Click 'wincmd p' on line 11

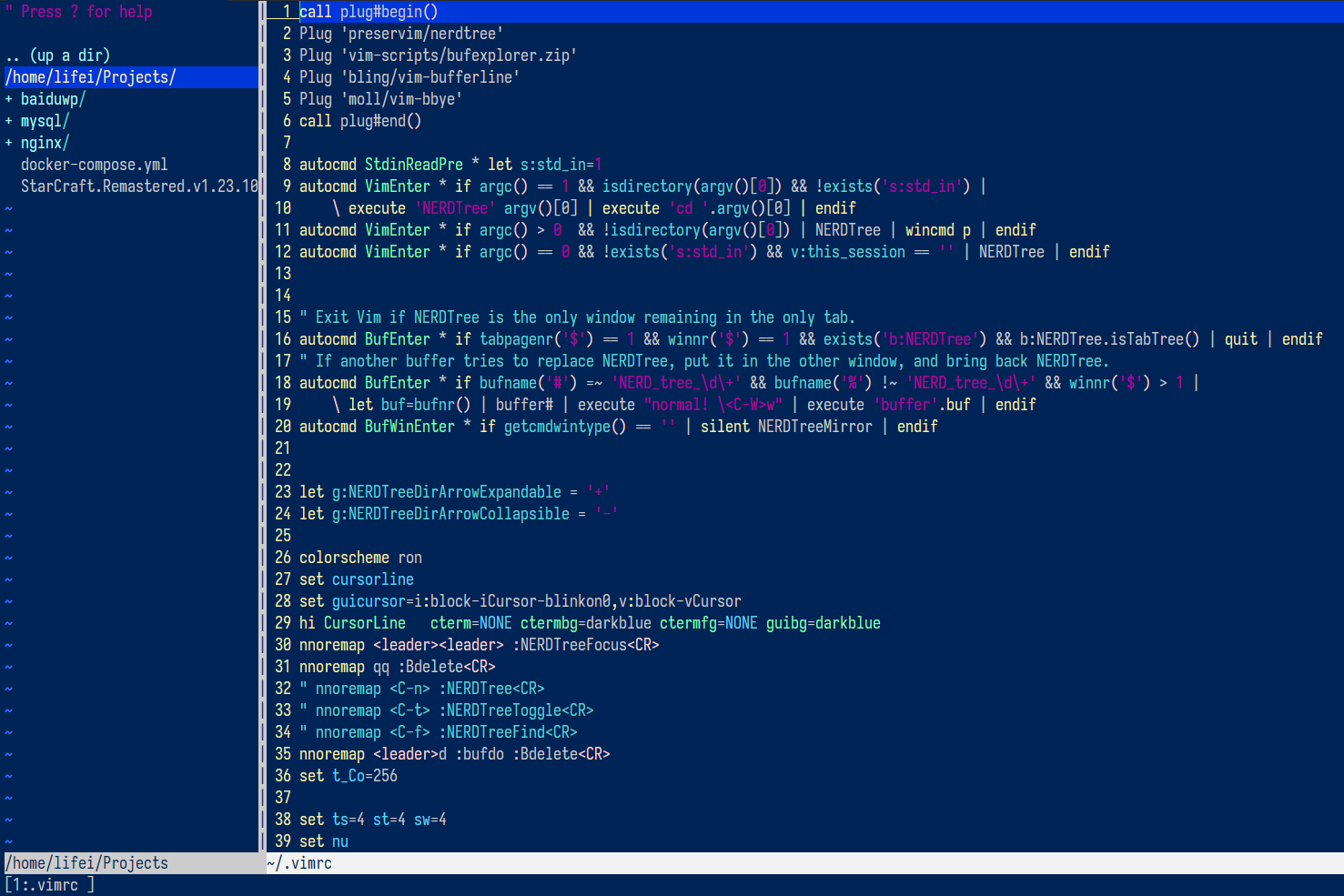click(938, 230)
